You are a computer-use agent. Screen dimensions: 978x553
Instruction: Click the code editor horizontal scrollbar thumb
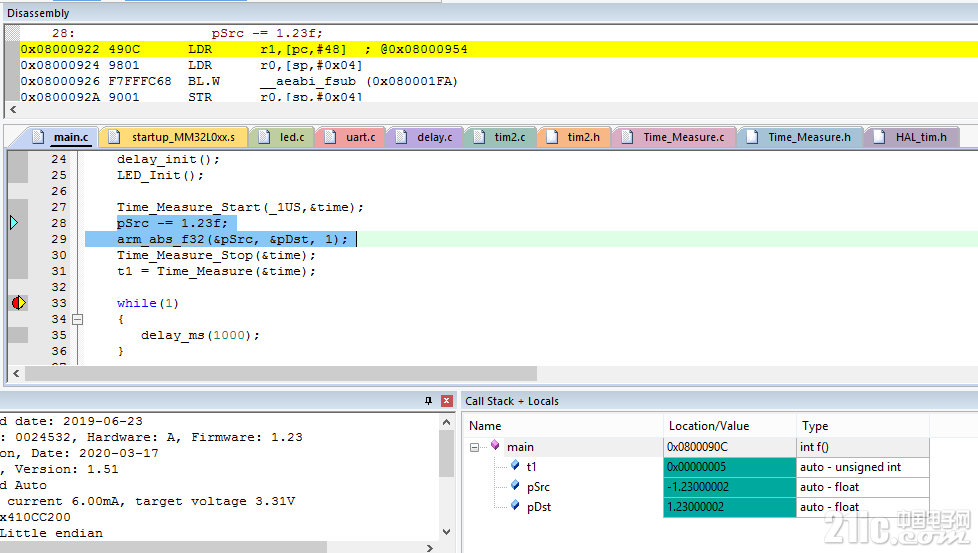tap(281, 373)
